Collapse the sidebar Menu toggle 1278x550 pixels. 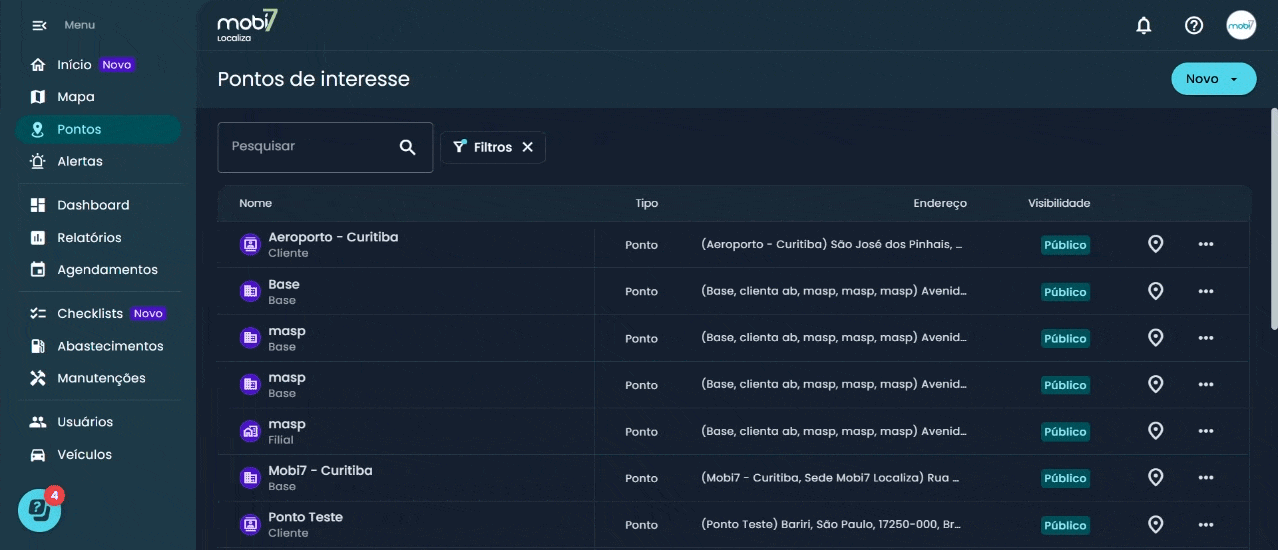[x=39, y=25]
